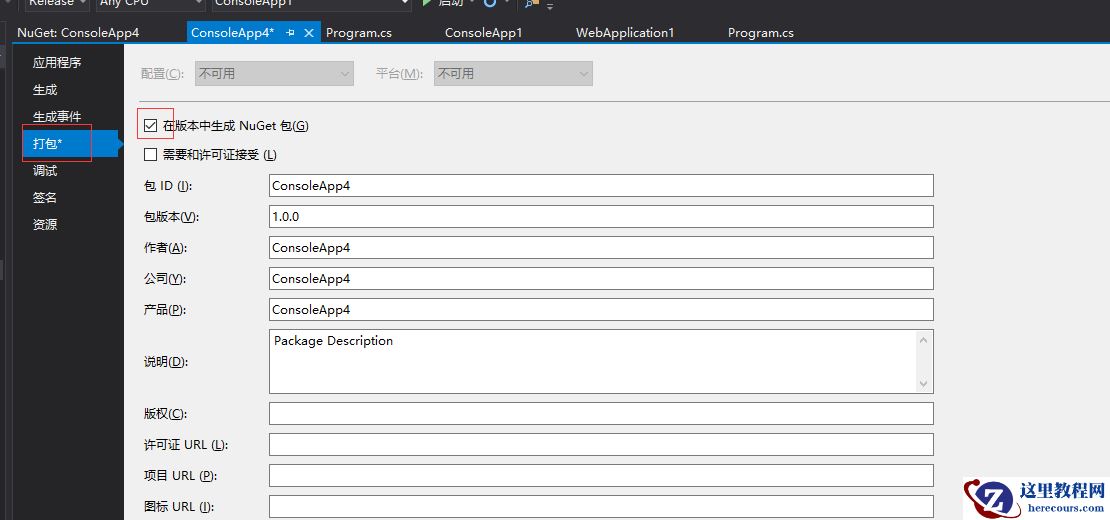Focus the 作者 input field
This screenshot has height=520, width=1110.
[601, 248]
